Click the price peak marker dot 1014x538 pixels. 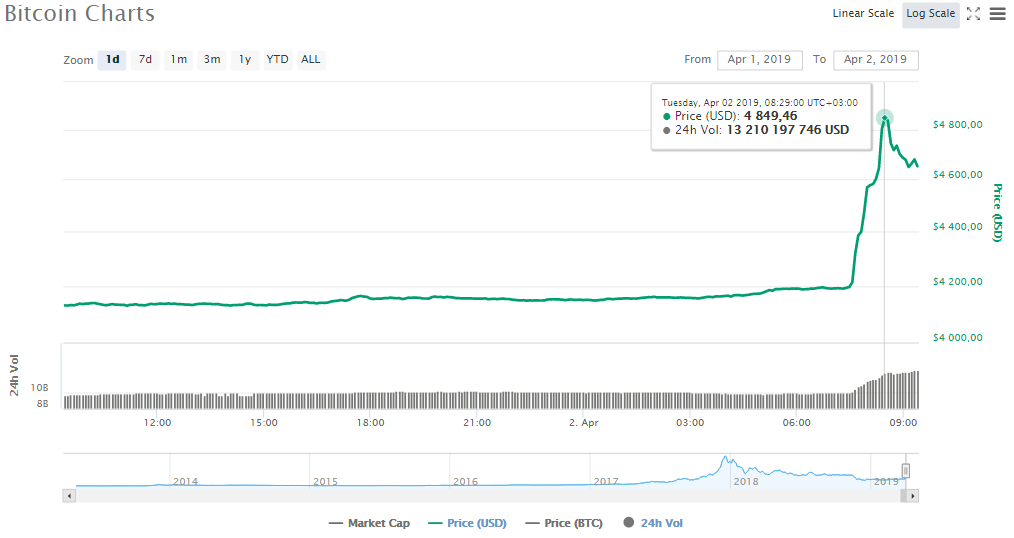tap(885, 119)
